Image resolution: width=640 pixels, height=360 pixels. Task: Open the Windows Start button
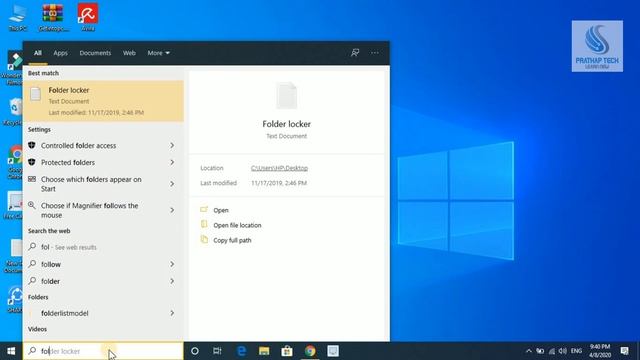point(11,351)
